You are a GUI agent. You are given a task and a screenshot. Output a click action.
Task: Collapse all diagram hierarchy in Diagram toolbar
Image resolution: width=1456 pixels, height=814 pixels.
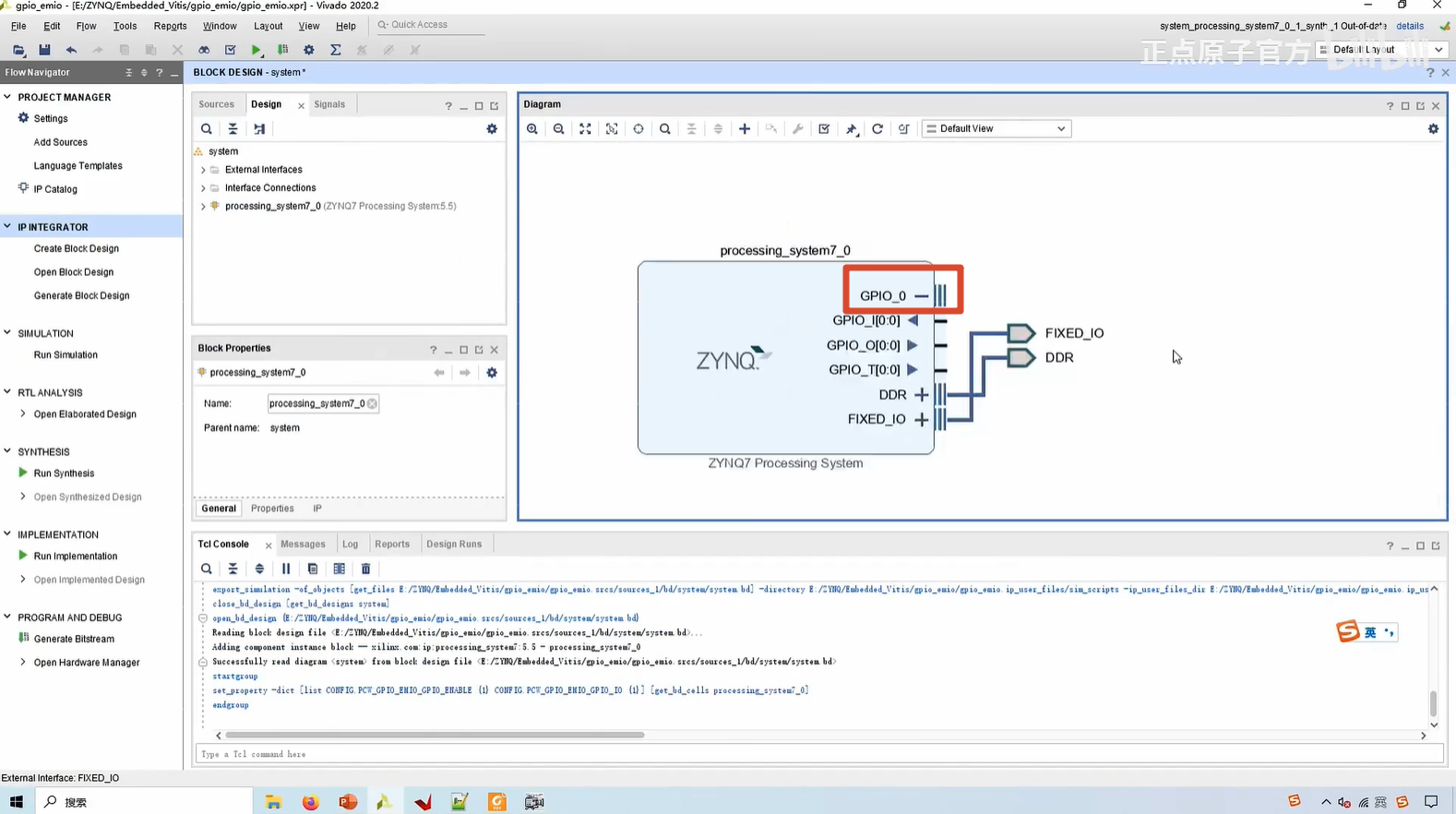click(x=691, y=129)
